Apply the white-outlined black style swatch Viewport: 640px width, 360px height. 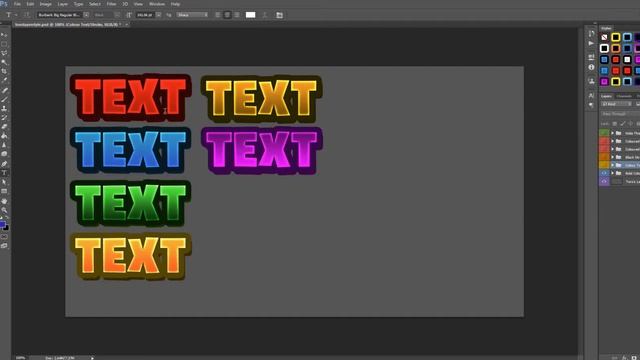604,48
